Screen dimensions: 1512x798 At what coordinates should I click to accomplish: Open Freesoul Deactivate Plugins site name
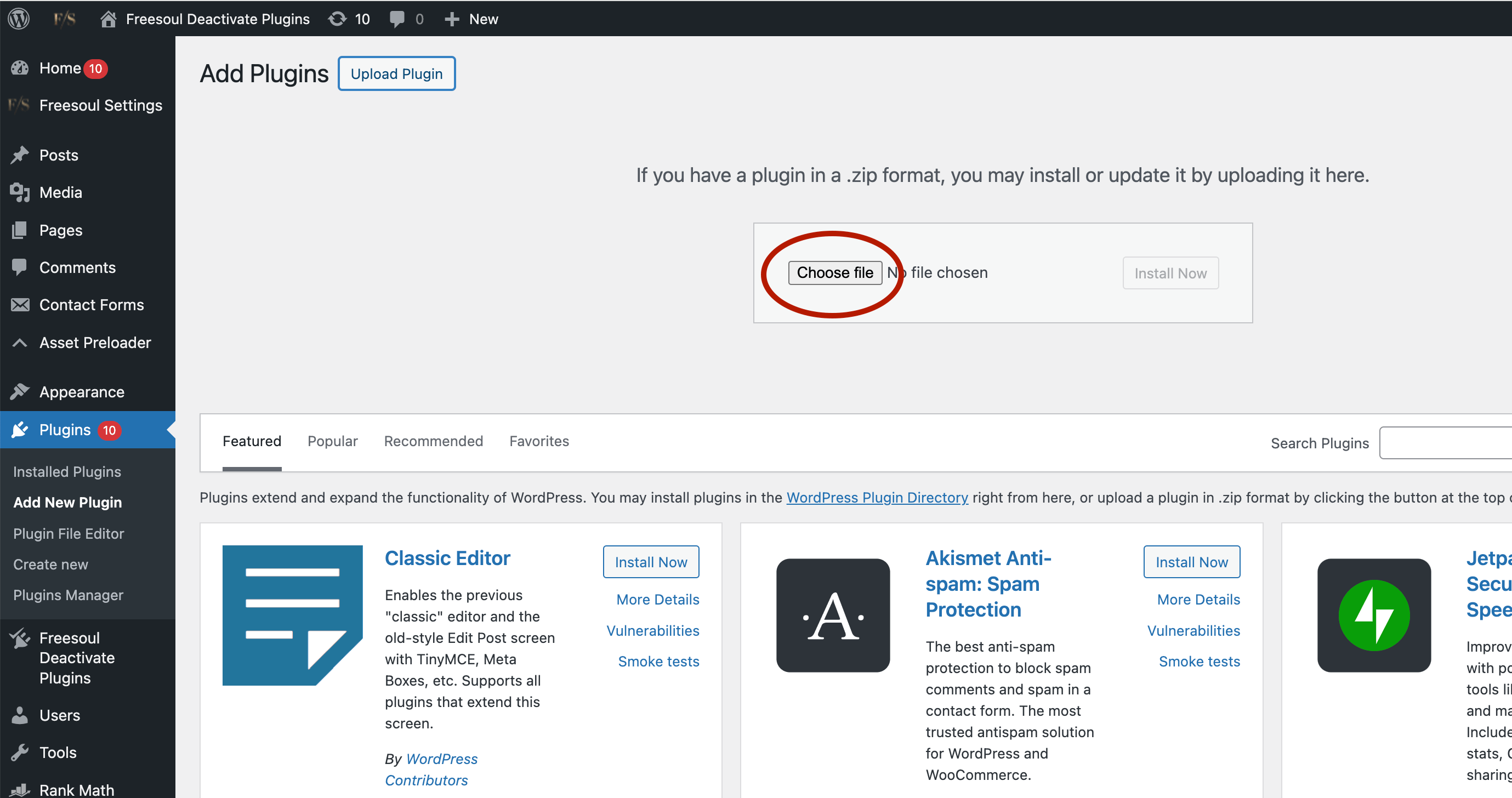tap(218, 19)
